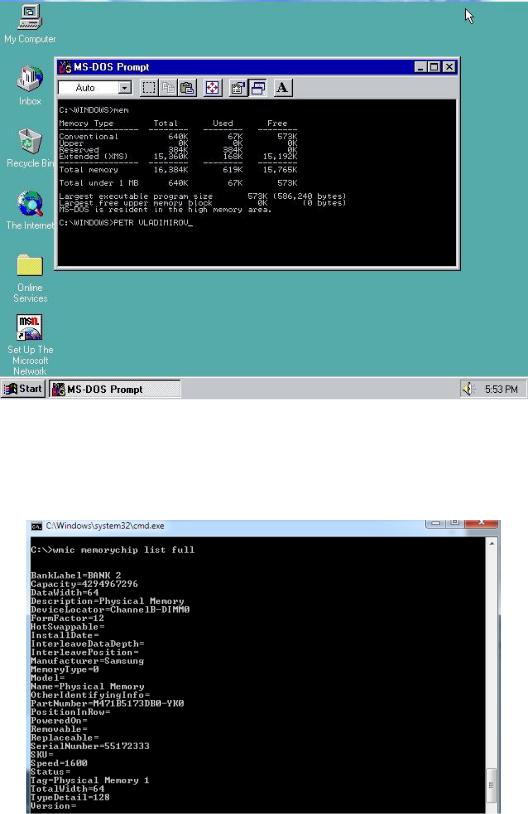528x814 pixels.
Task: Click the 'Conventional' memory row
Action: (178, 136)
